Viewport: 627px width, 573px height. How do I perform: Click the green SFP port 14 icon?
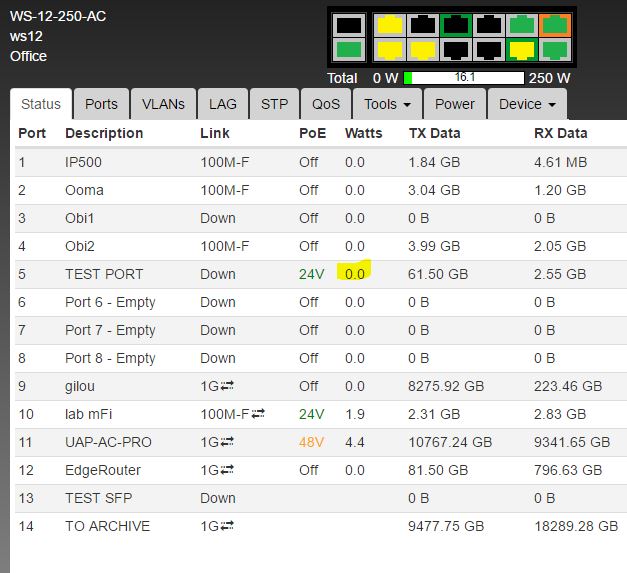click(x=349, y=48)
